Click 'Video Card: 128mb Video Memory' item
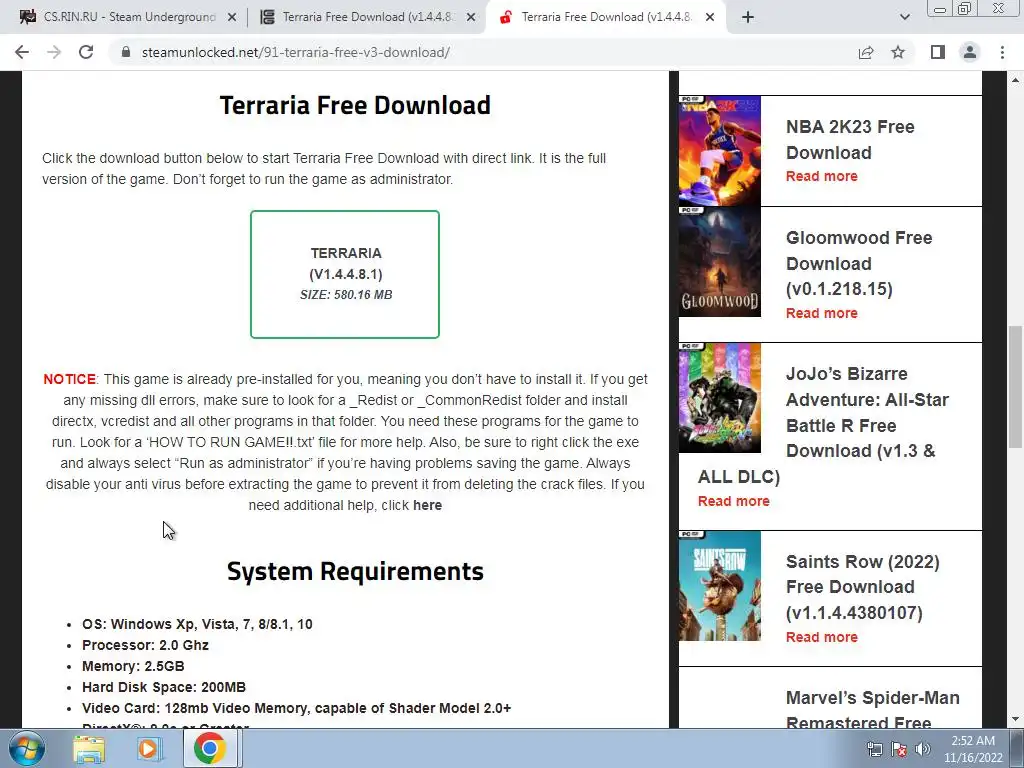This screenshot has height=768, width=1024. point(296,708)
